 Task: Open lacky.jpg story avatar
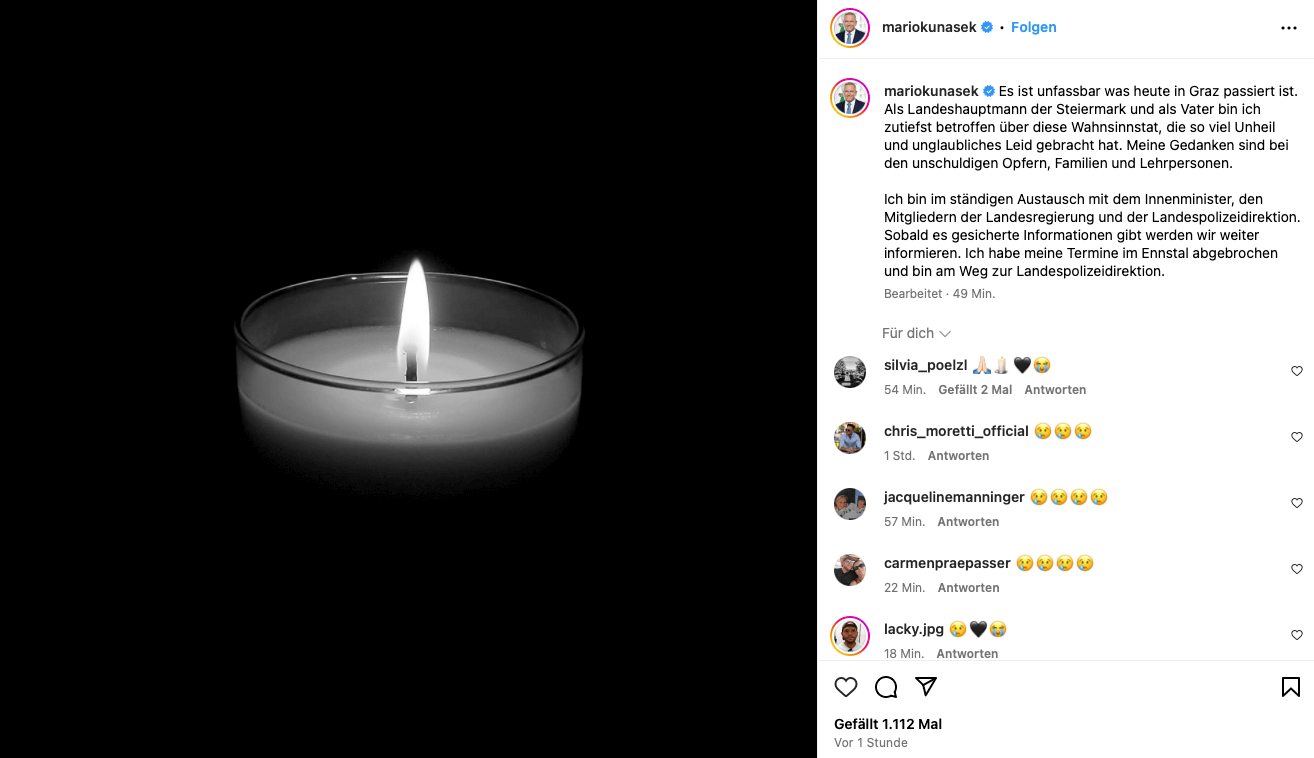(x=850, y=636)
